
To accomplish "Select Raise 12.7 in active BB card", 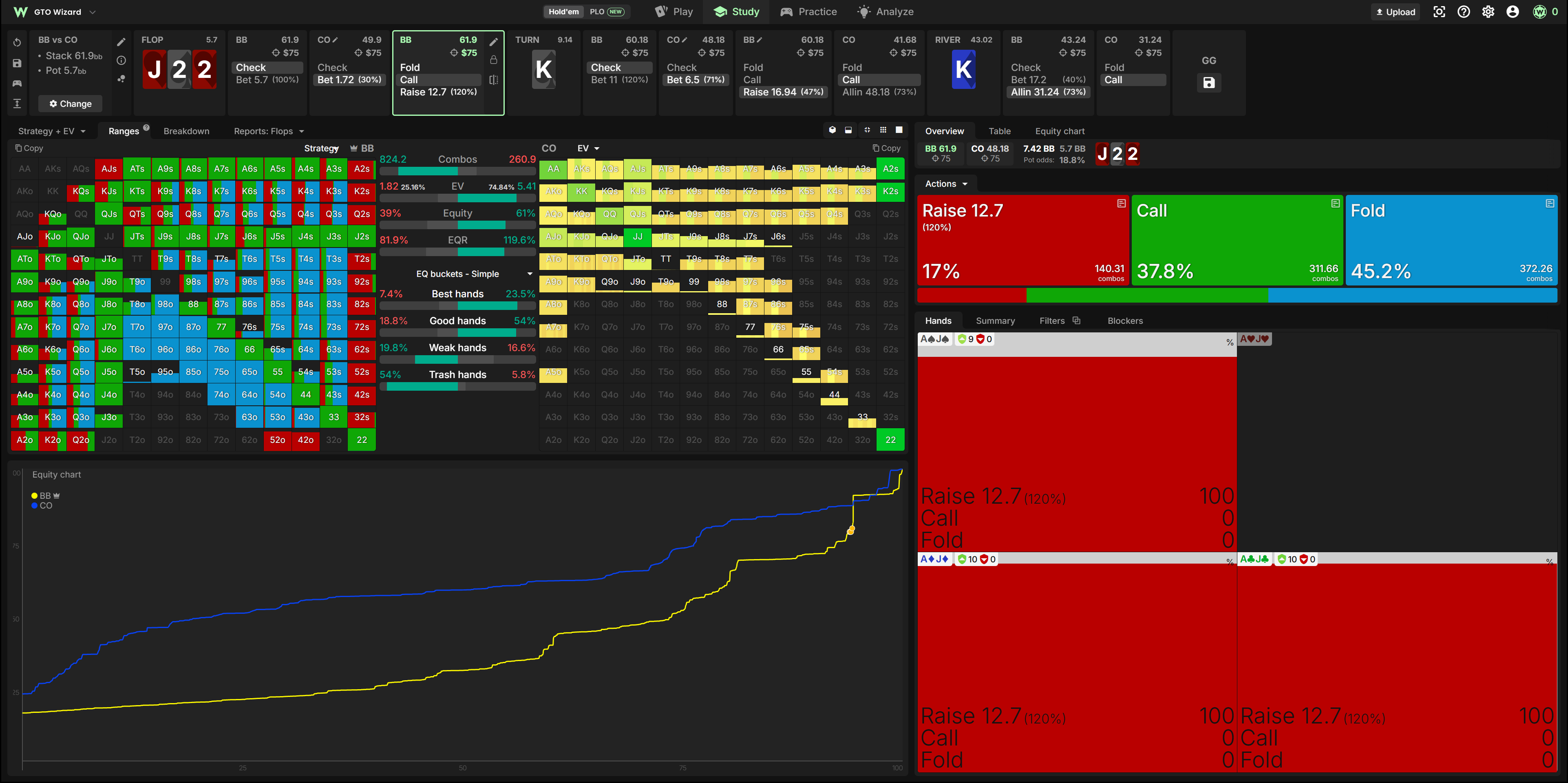I will coord(438,92).
